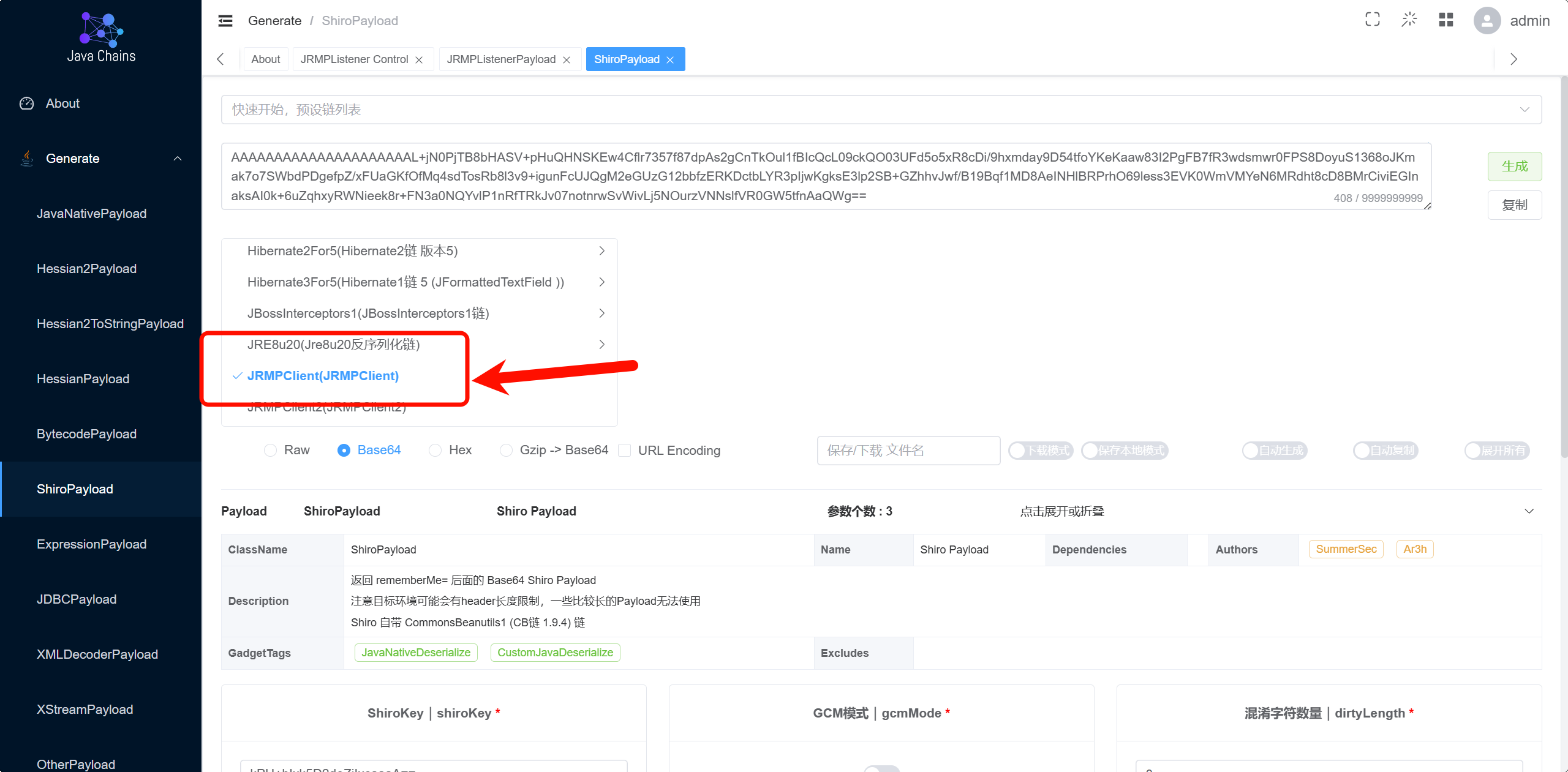Collapse the Generate sidebar menu

point(178,159)
